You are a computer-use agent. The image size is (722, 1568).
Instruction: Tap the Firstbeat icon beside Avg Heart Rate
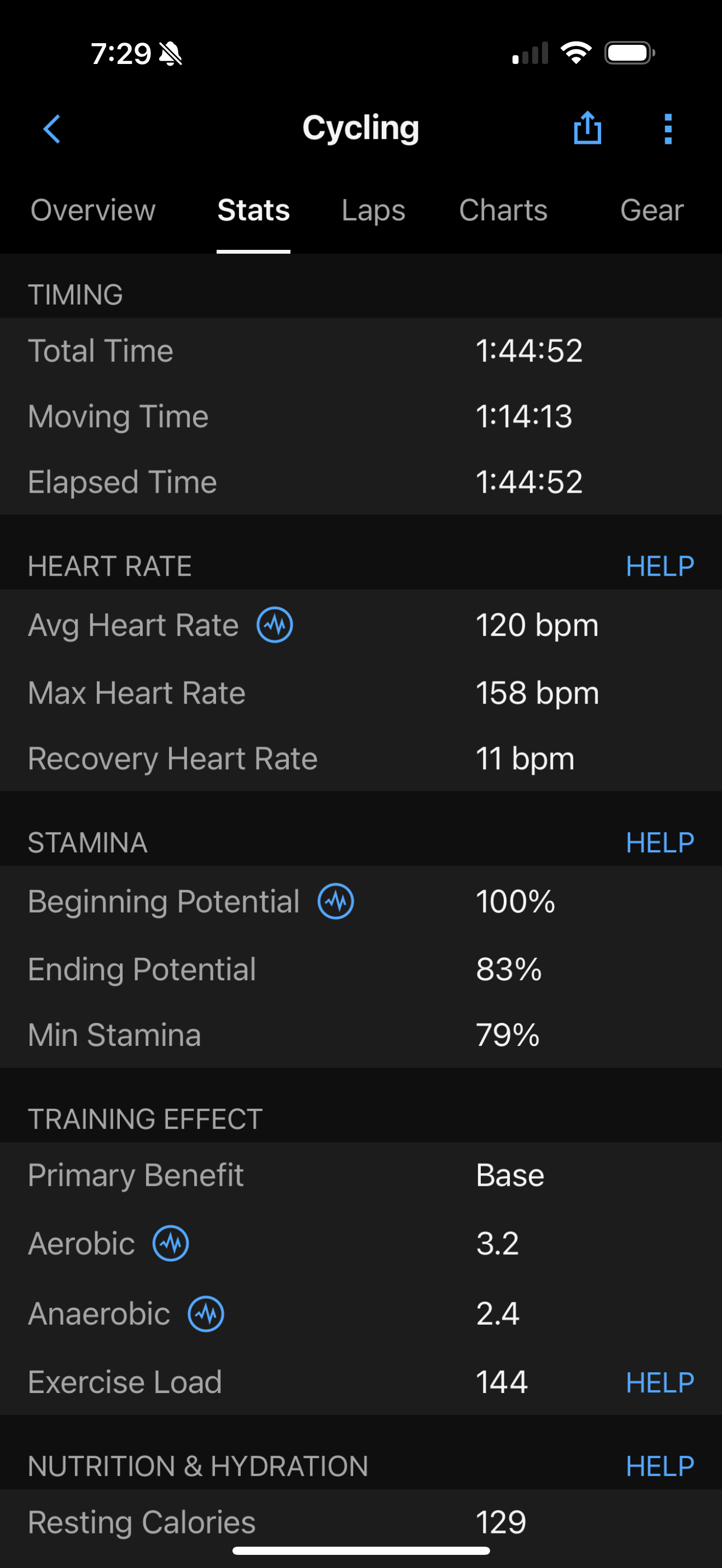(x=275, y=625)
